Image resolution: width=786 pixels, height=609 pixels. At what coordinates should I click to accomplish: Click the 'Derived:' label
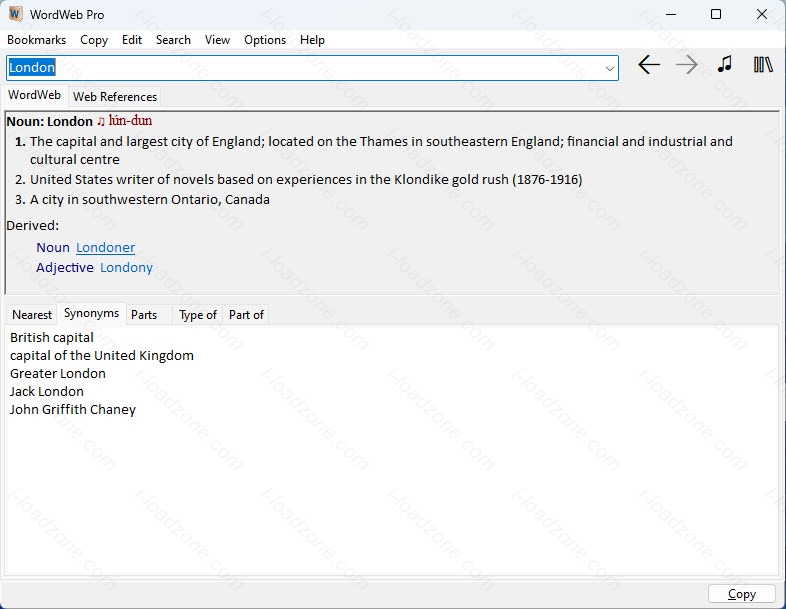33,226
